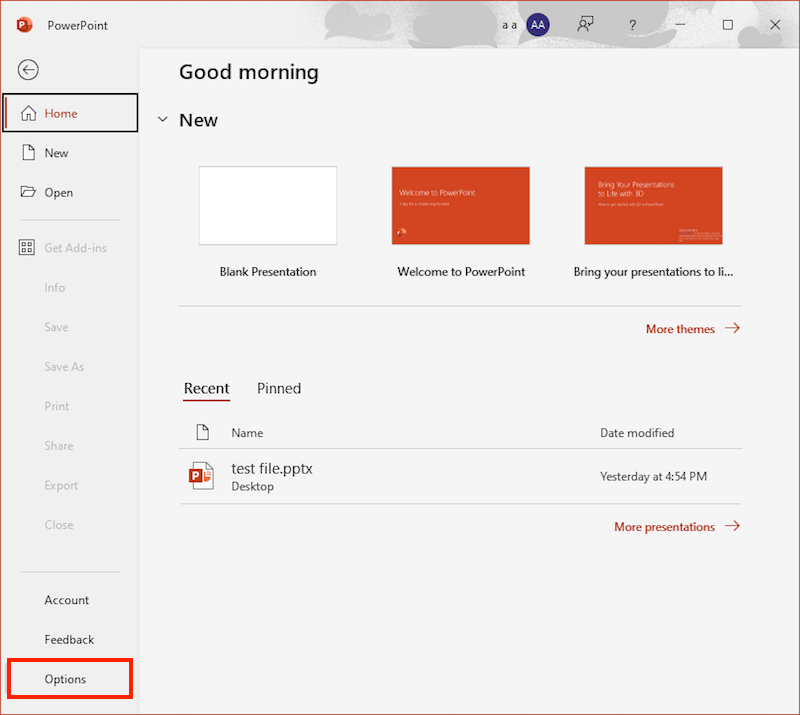Open Get Add-ins in the sidebar
The image size is (800, 715).
70,248
